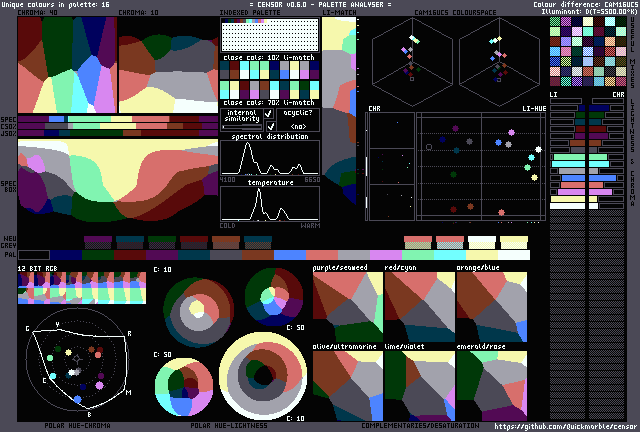Open the olive/ultramarine complementary map

click(x=348, y=386)
